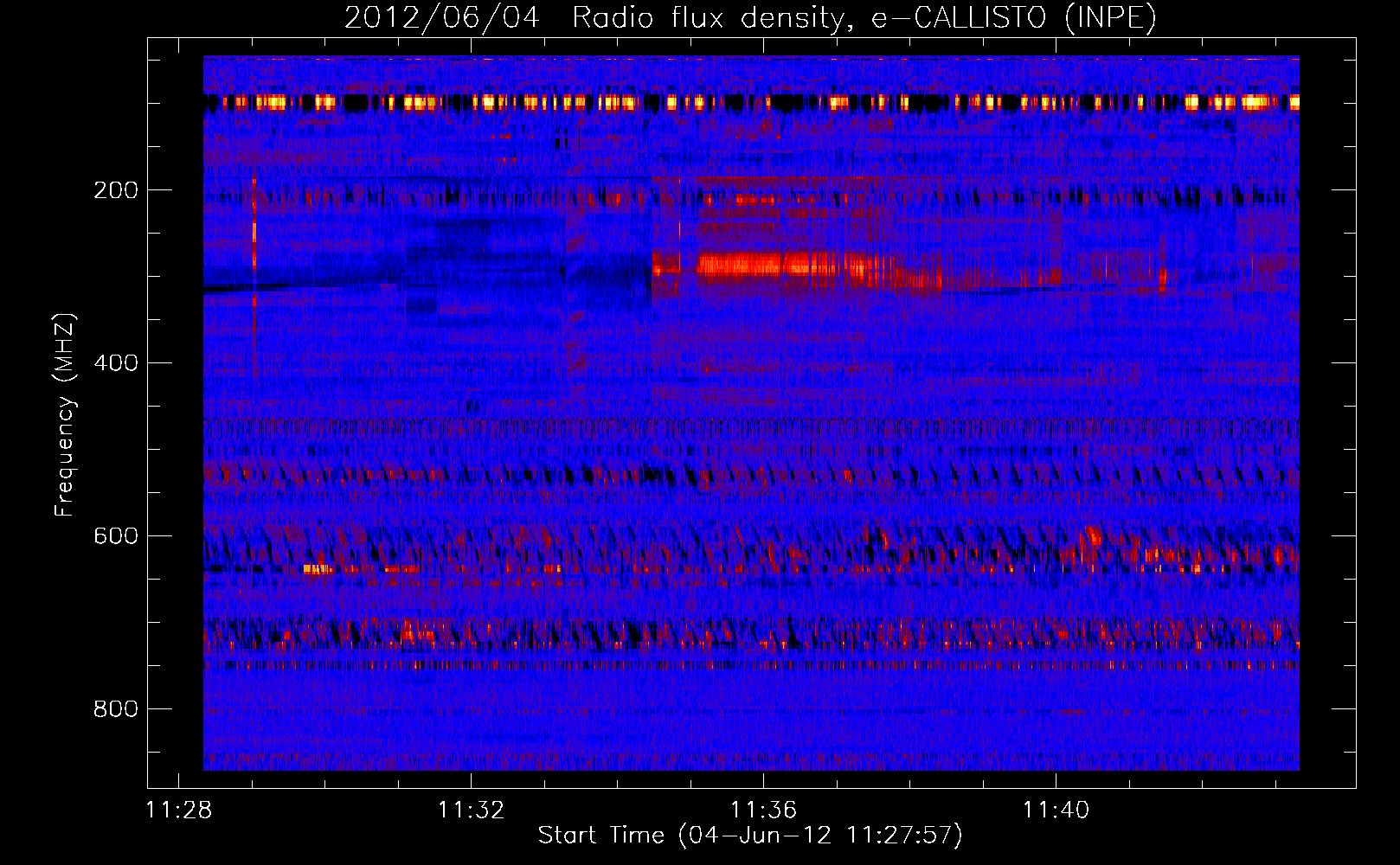The height and width of the screenshot is (865, 1400).
Task: Click the 11:40 time tick label
Action: tap(1056, 810)
